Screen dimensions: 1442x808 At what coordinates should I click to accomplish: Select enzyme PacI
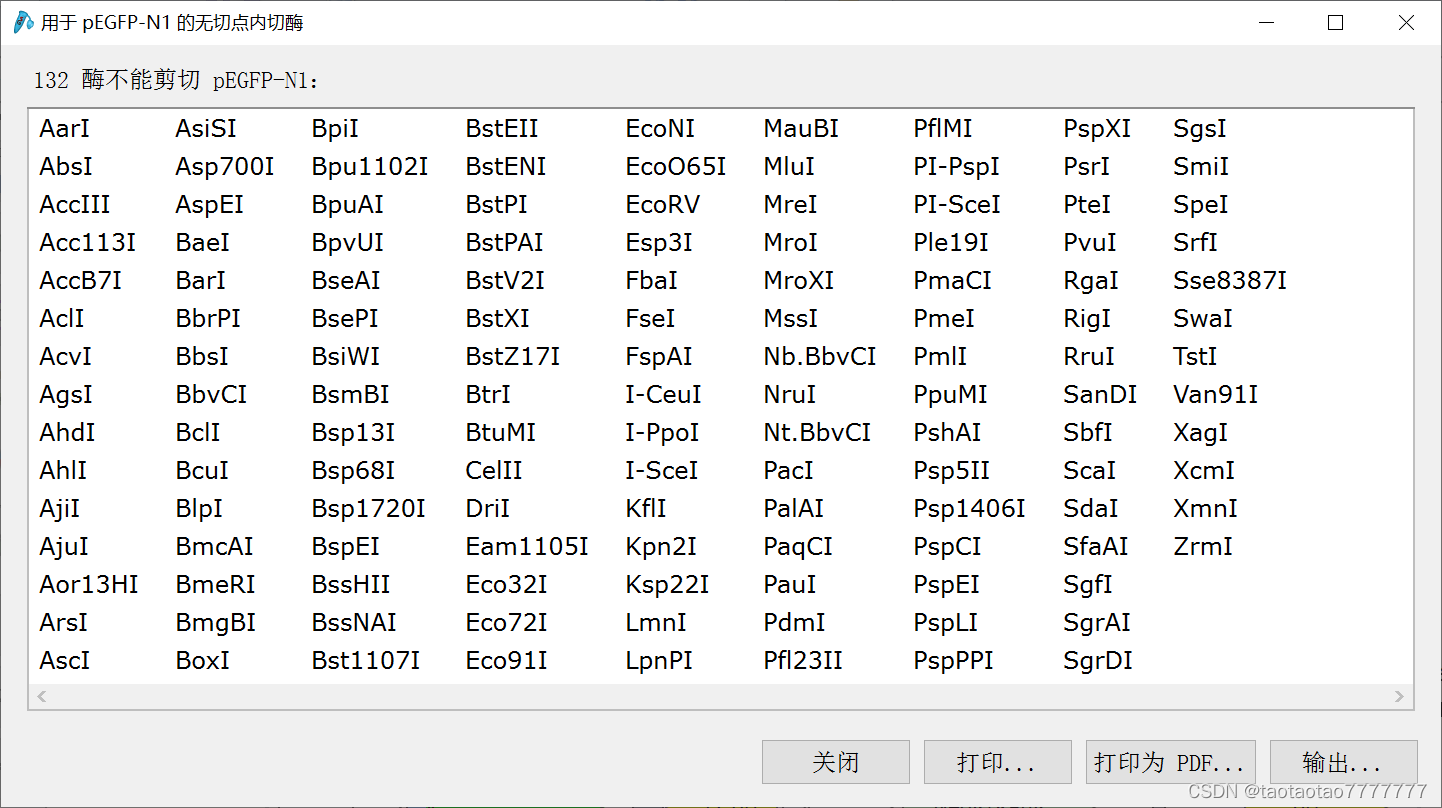coord(788,471)
